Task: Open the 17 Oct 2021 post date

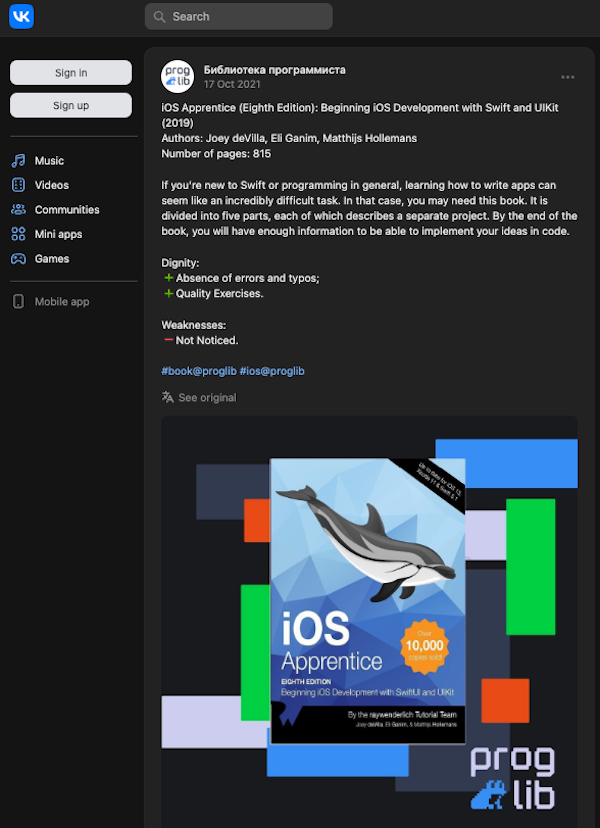Action: click(232, 84)
